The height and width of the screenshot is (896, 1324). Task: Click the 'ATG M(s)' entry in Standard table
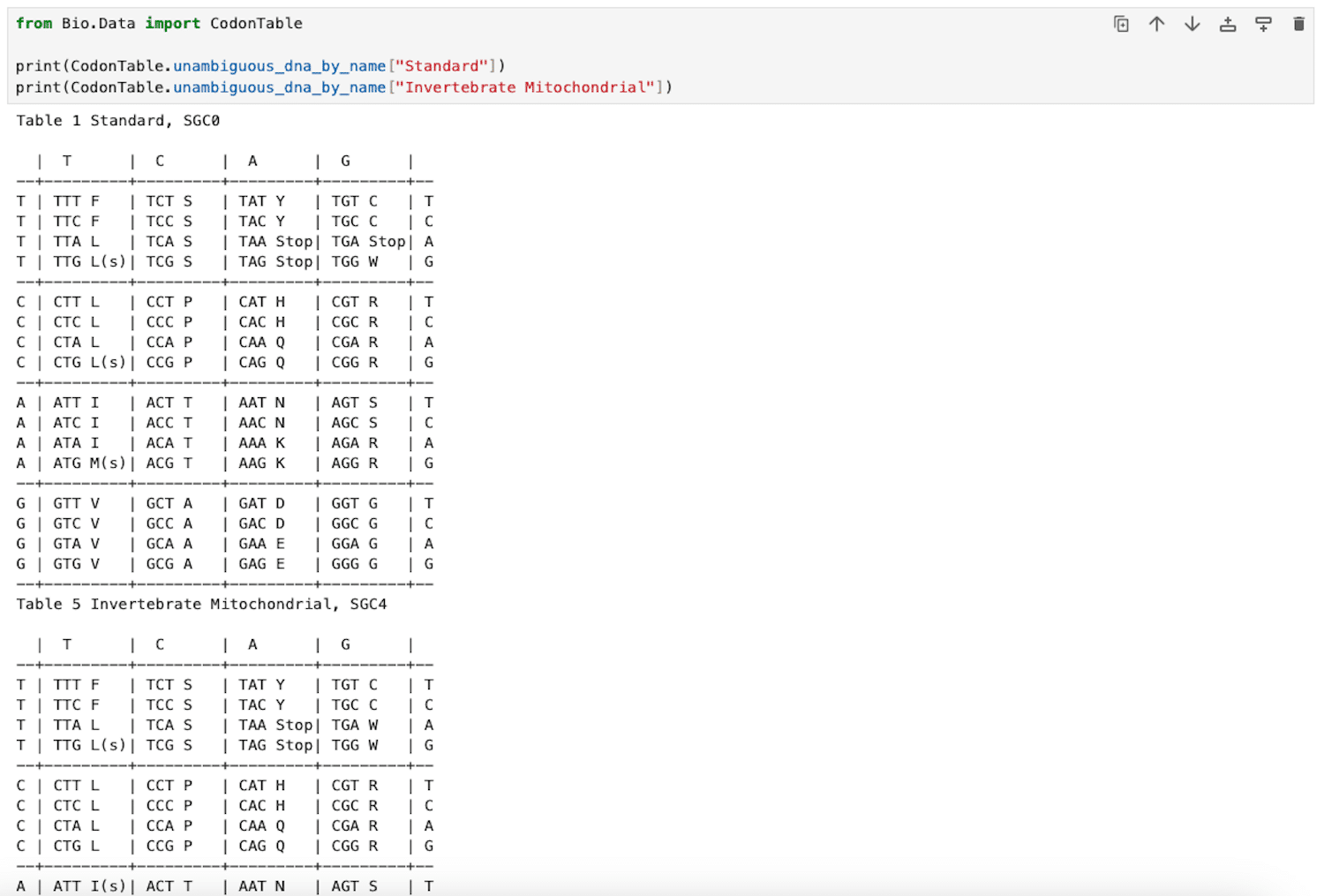point(89,463)
